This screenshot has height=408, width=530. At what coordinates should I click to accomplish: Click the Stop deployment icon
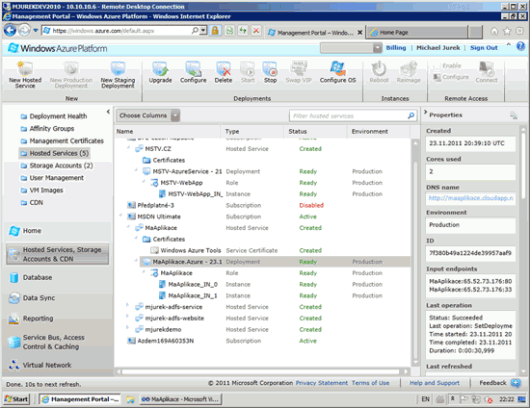(270, 69)
